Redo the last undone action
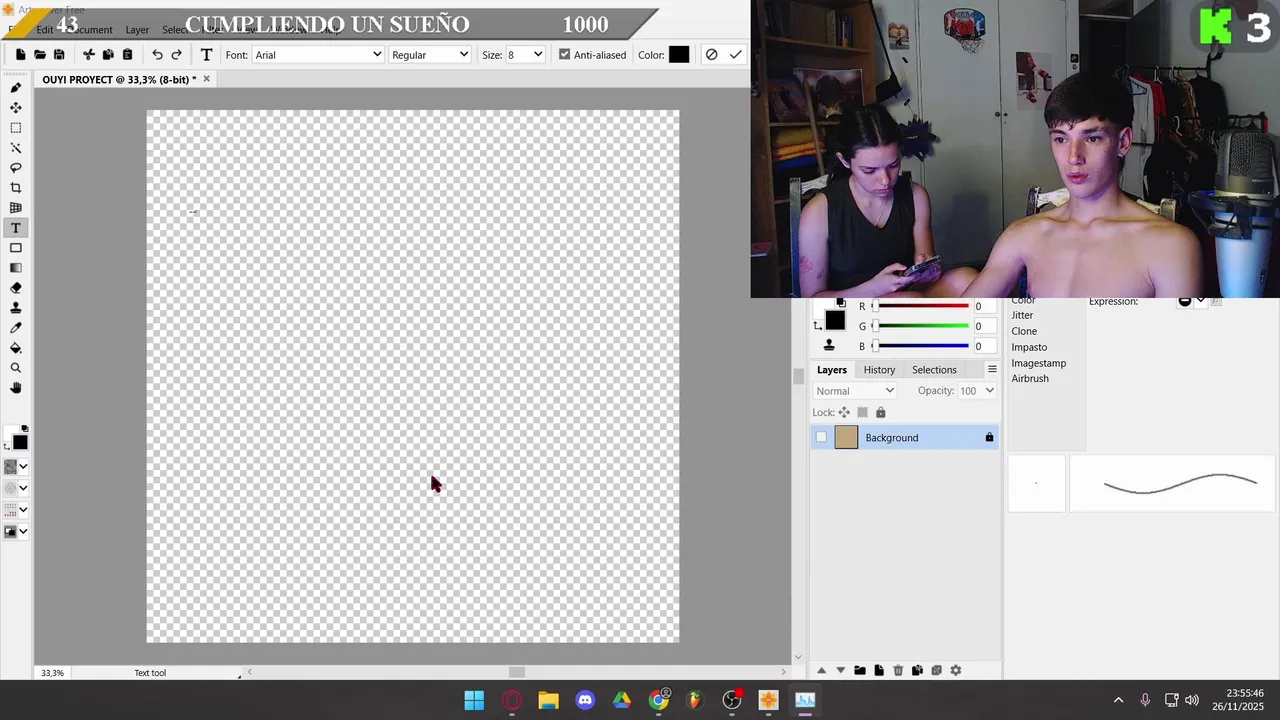The image size is (1280, 720). (177, 55)
